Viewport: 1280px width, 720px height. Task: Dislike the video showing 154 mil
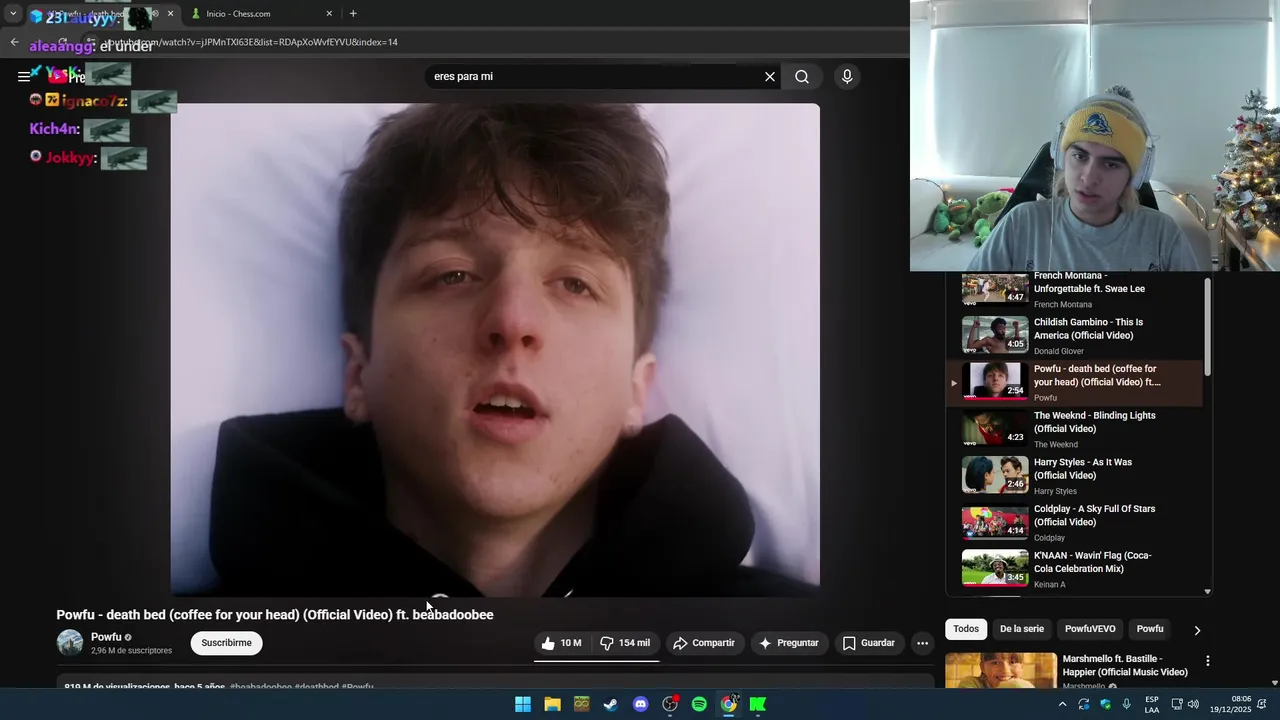click(625, 643)
